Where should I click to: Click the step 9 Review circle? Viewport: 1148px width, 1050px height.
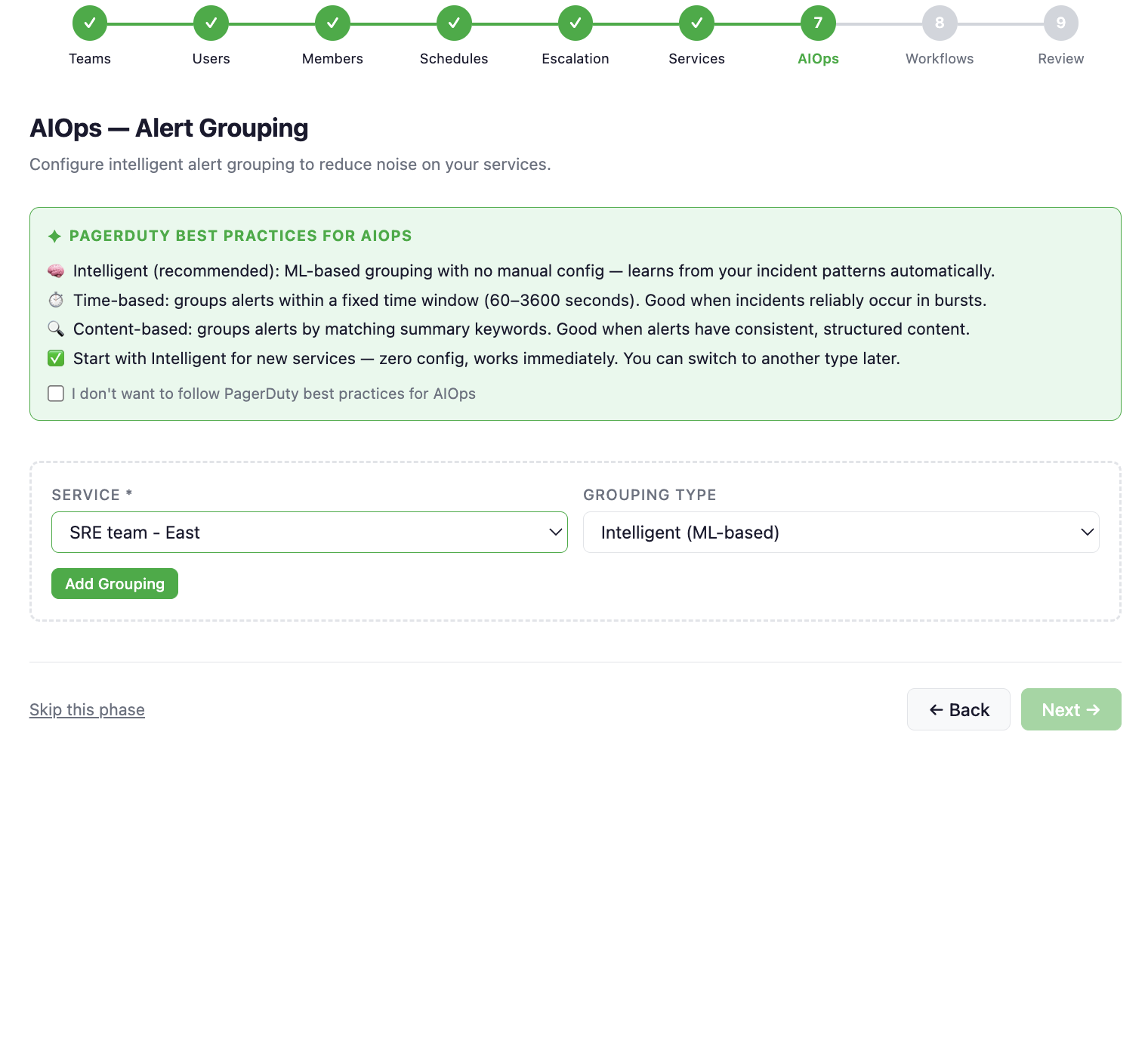[1061, 23]
